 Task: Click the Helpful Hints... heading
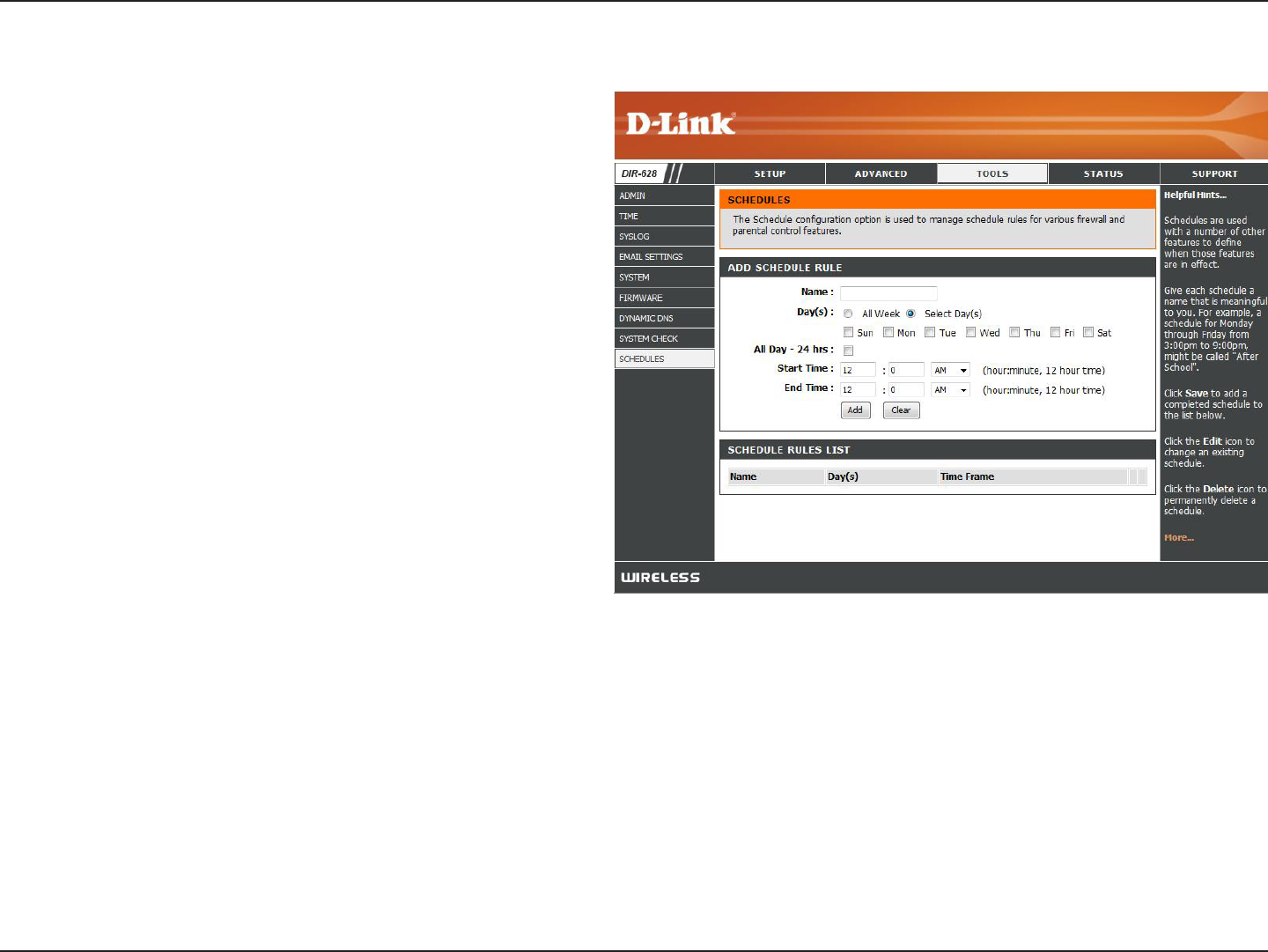tap(1195, 196)
